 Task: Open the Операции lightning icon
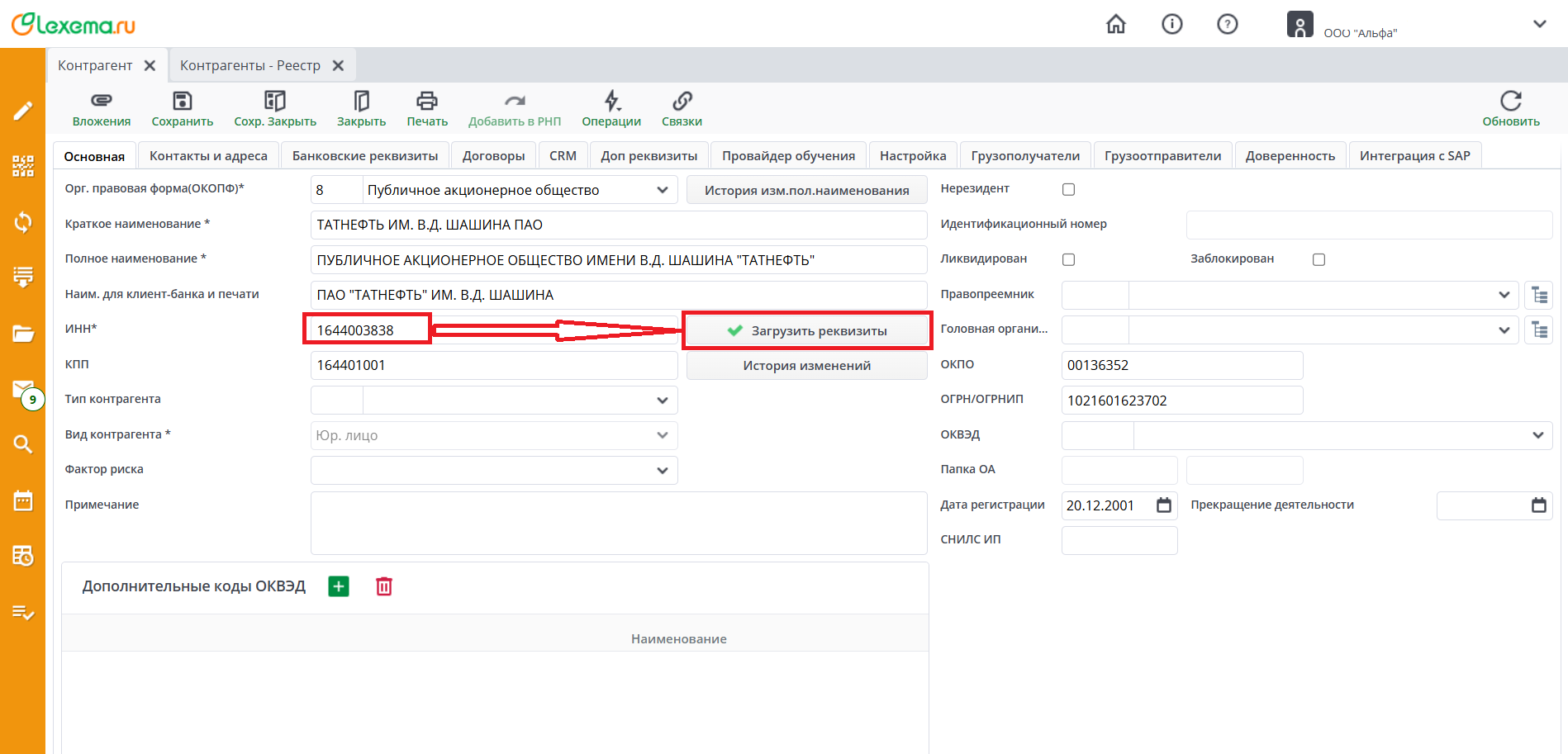click(611, 101)
